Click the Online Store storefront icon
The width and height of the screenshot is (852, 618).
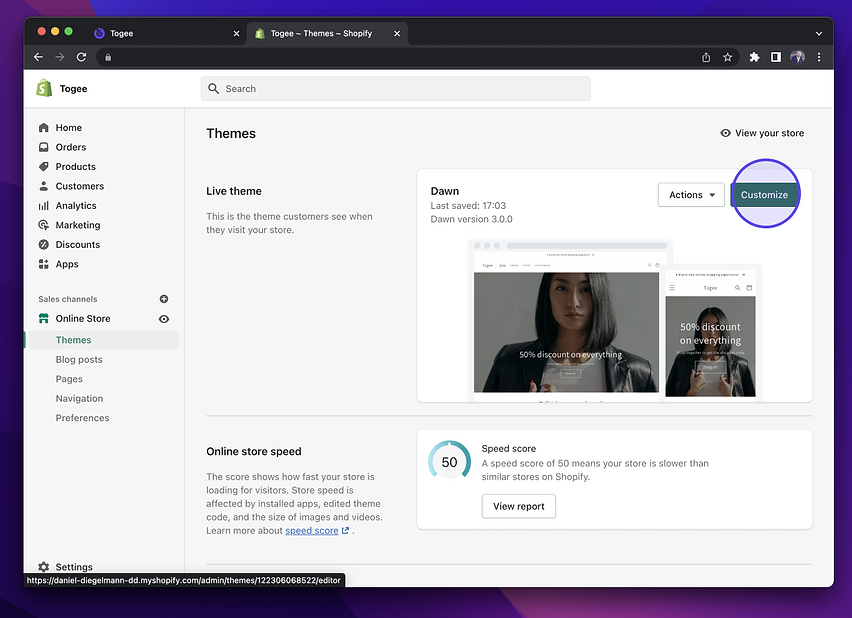(43, 319)
